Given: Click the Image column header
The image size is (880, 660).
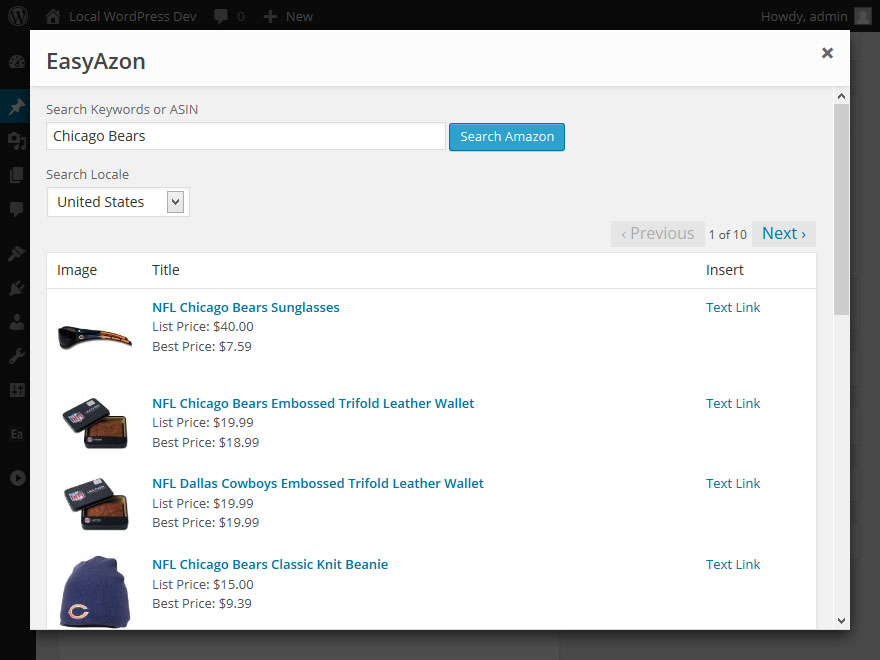Looking at the screenshot, I should pyautogui.click(x=77, y=271).
